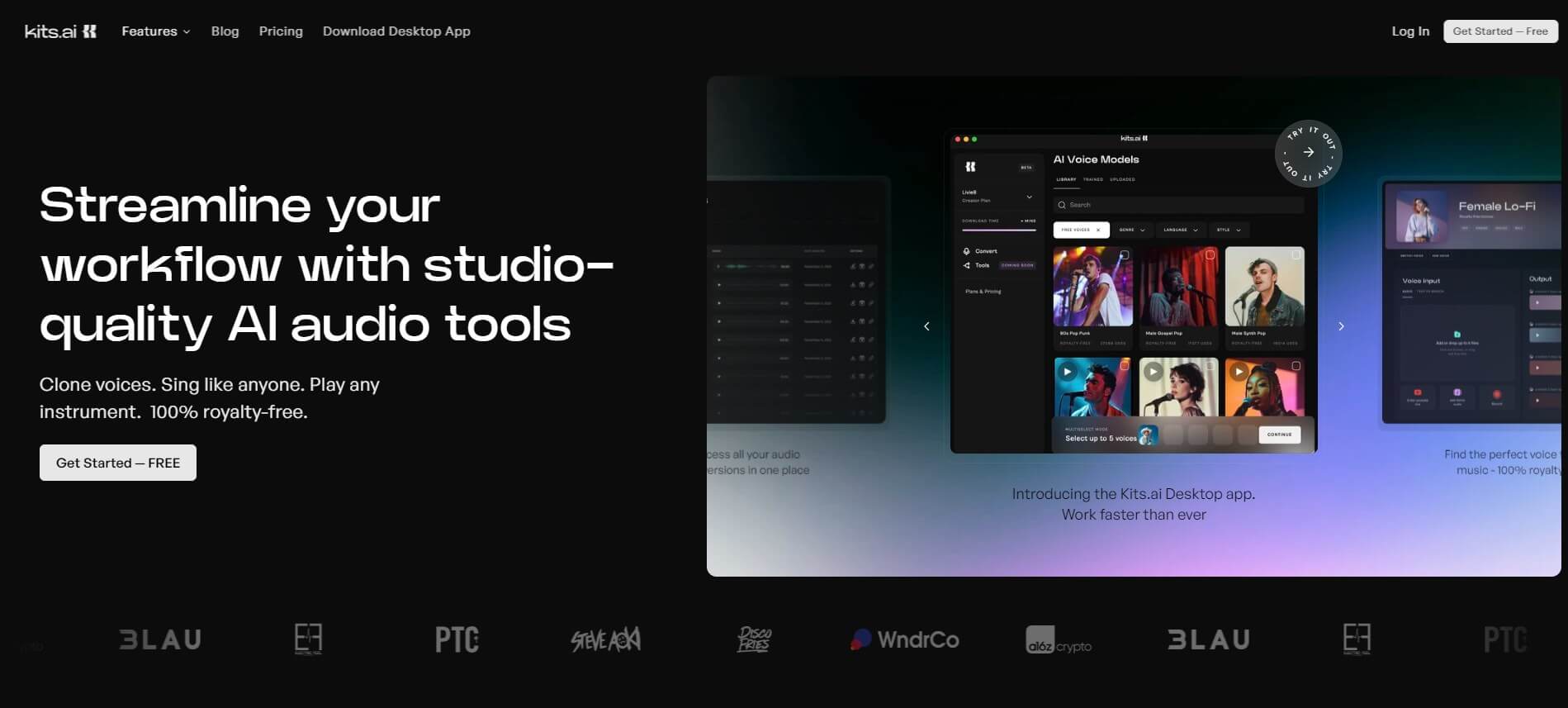Check the 80s Pop Punk voice checkbox

1125,255
